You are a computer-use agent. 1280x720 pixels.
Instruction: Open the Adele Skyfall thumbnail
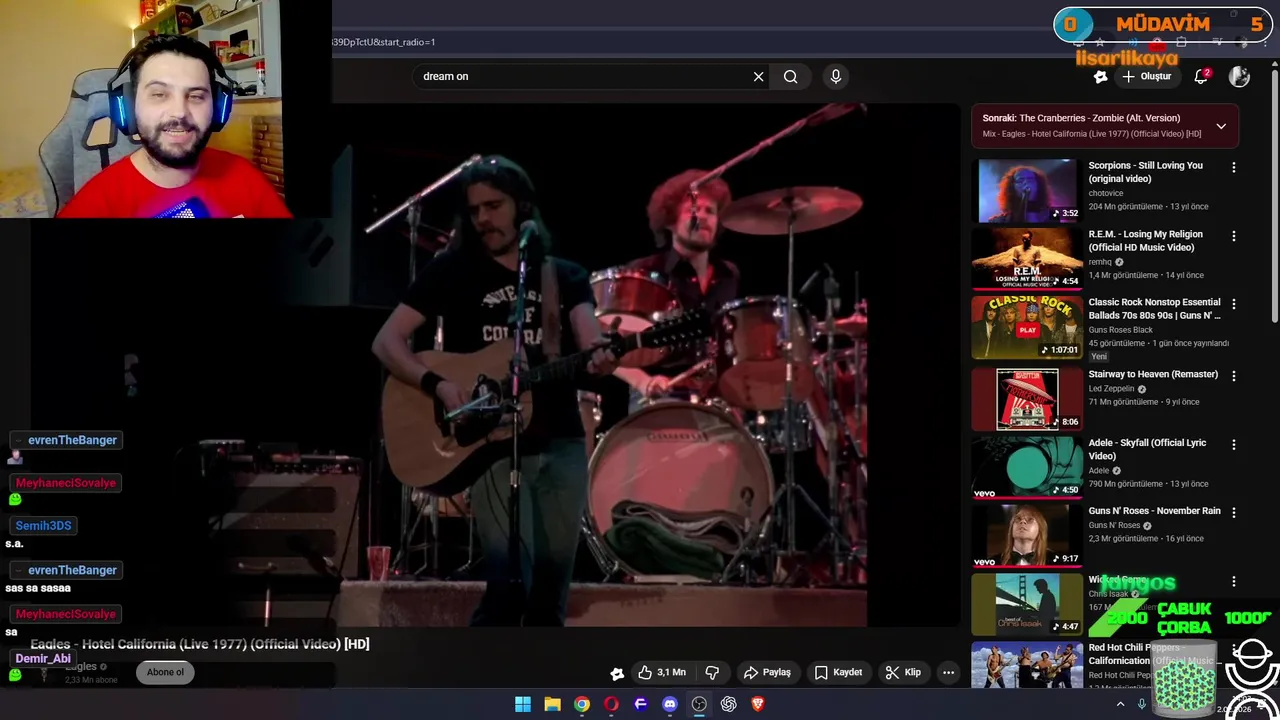(x=1027, y=467)
